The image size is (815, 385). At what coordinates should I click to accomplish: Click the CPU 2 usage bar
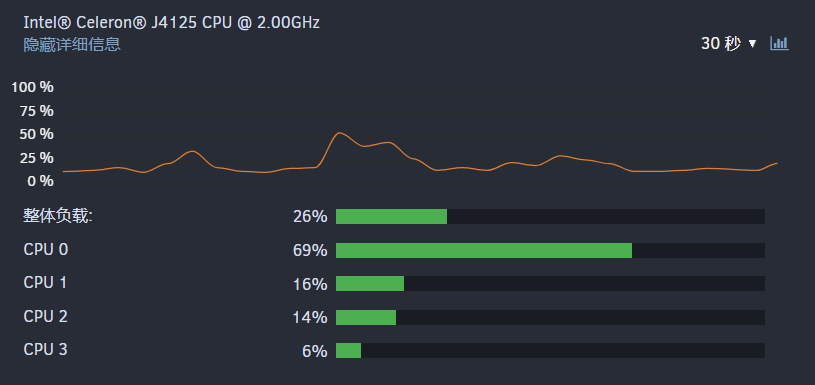[x=550, y=317]
